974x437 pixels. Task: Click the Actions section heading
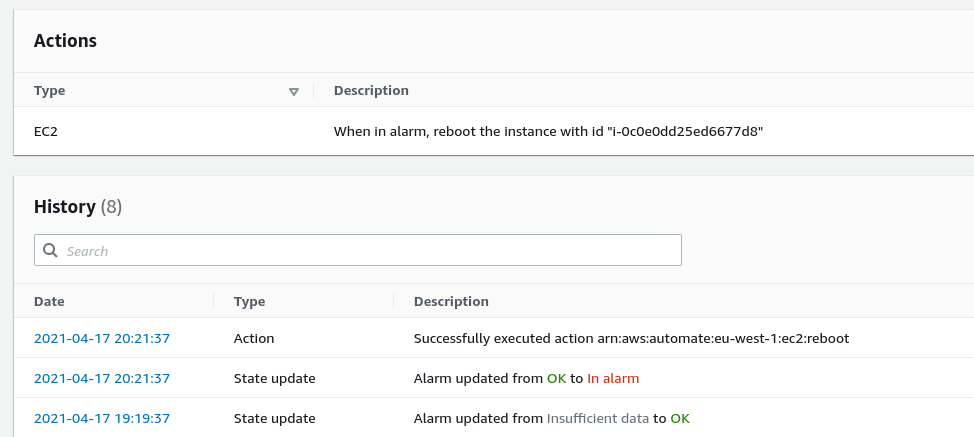point(65,41)
